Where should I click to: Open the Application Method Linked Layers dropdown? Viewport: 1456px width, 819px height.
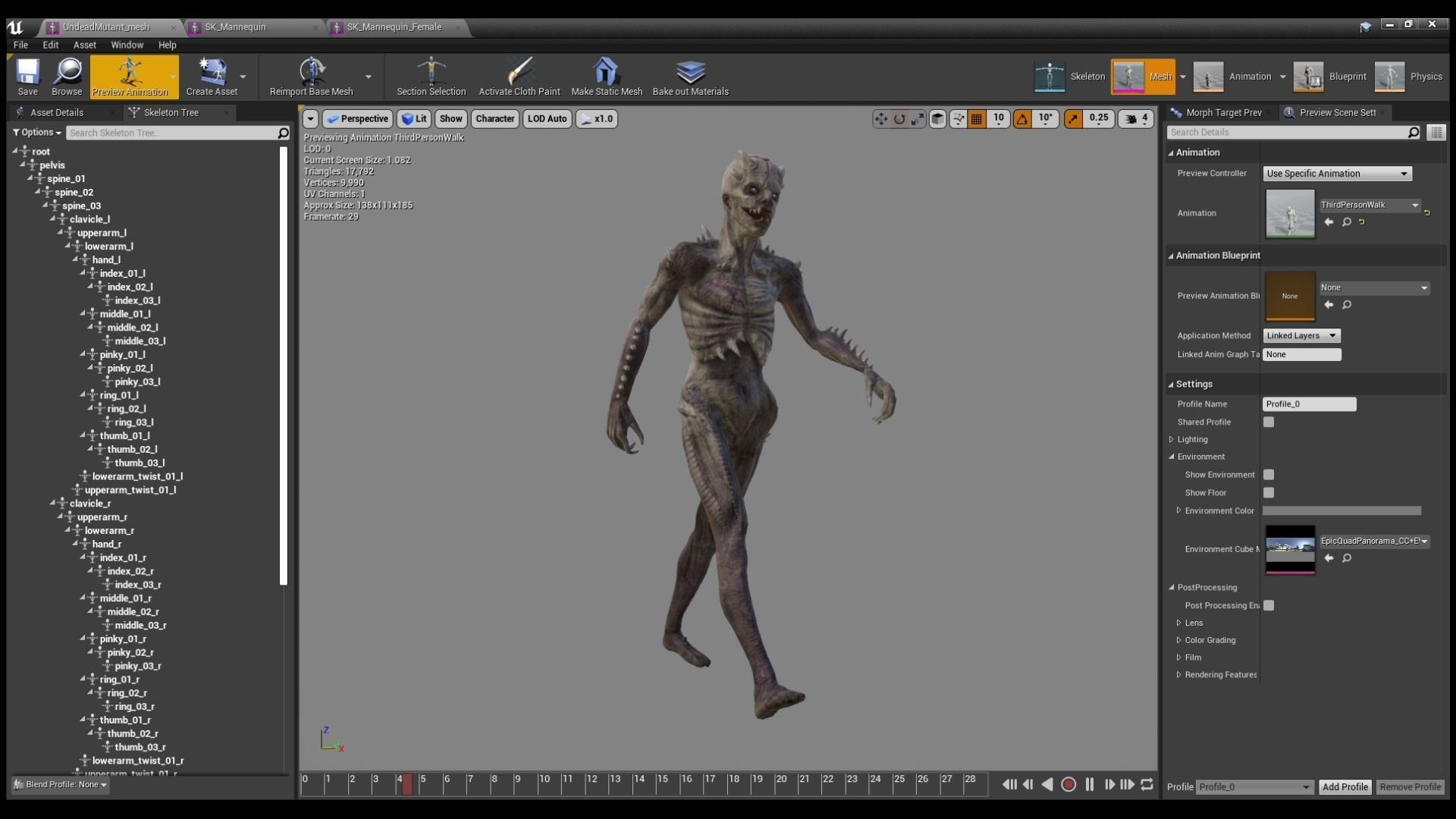pos(1301,336)
